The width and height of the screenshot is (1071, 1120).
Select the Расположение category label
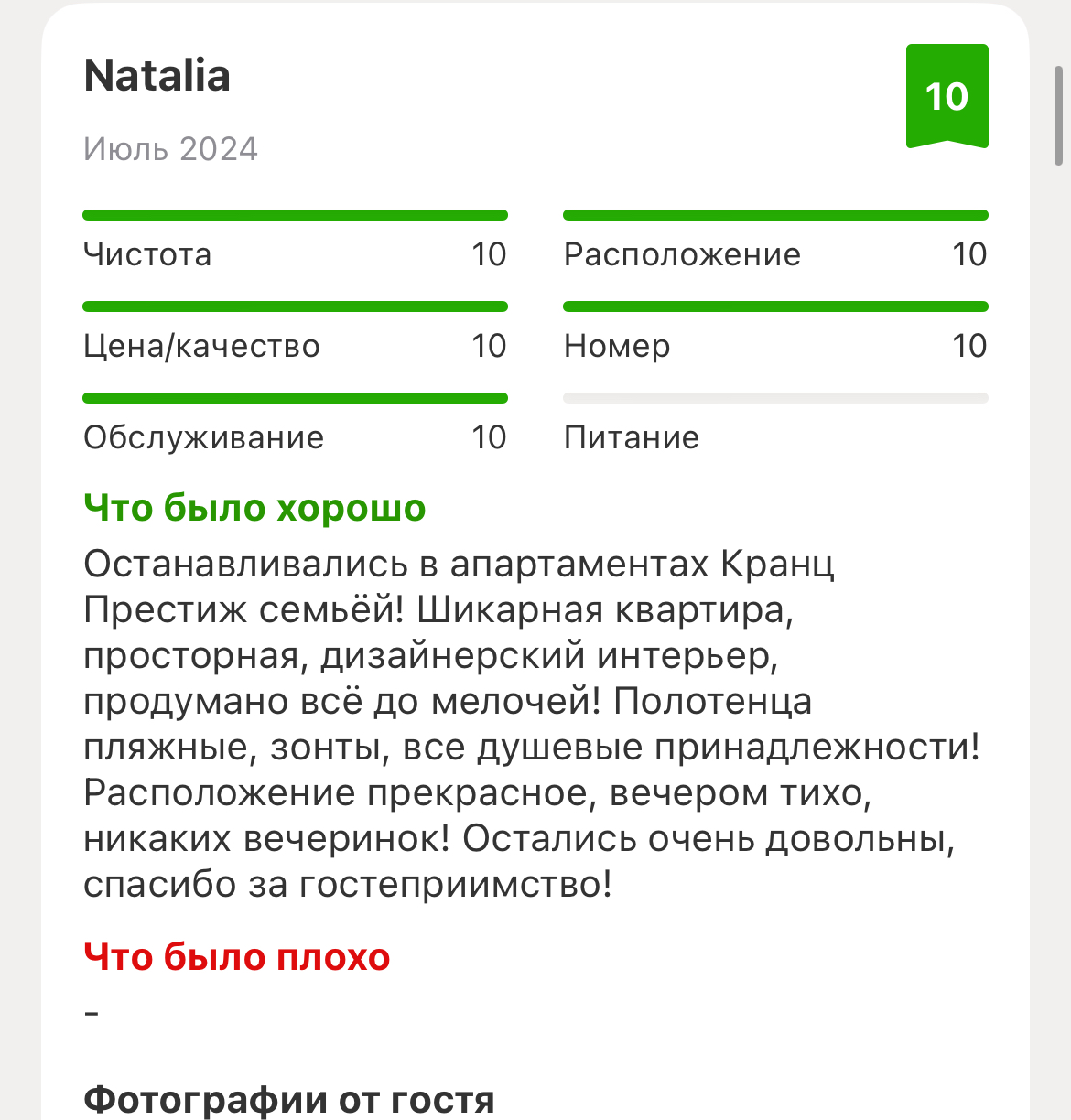click(x=682, y=254)
